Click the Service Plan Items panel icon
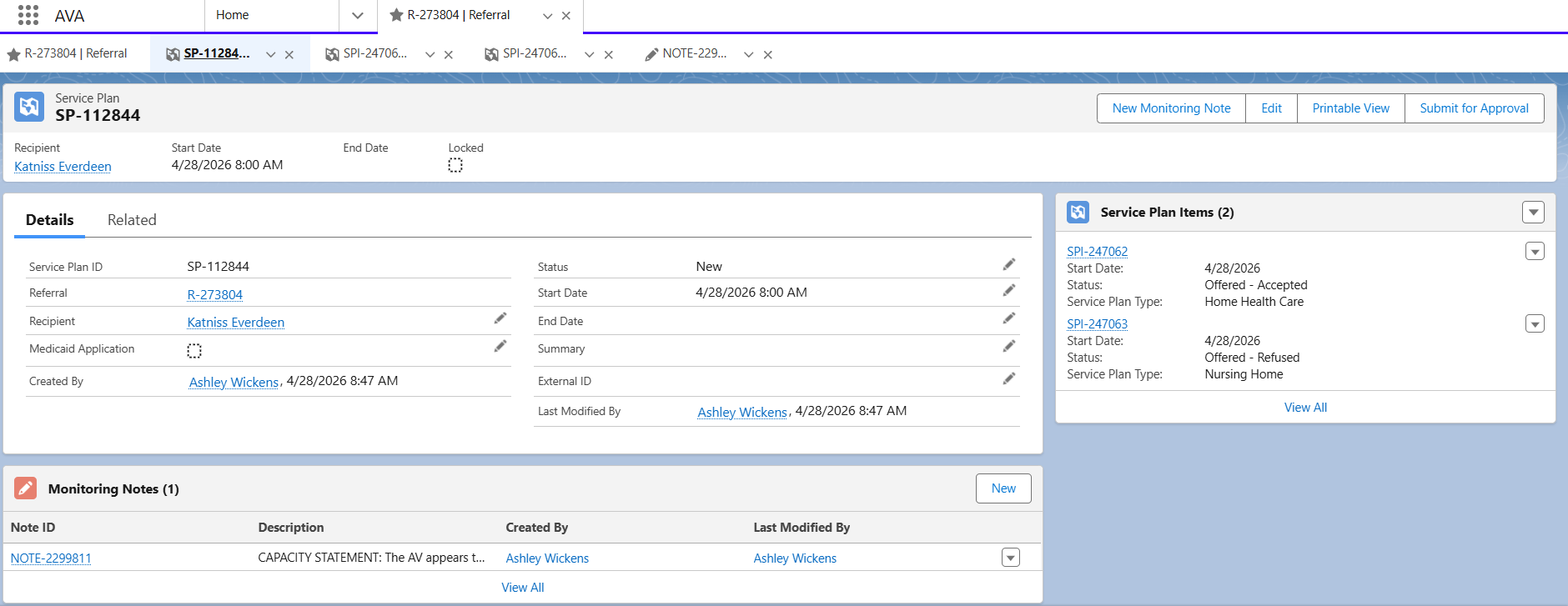 tap(1078, 213)
